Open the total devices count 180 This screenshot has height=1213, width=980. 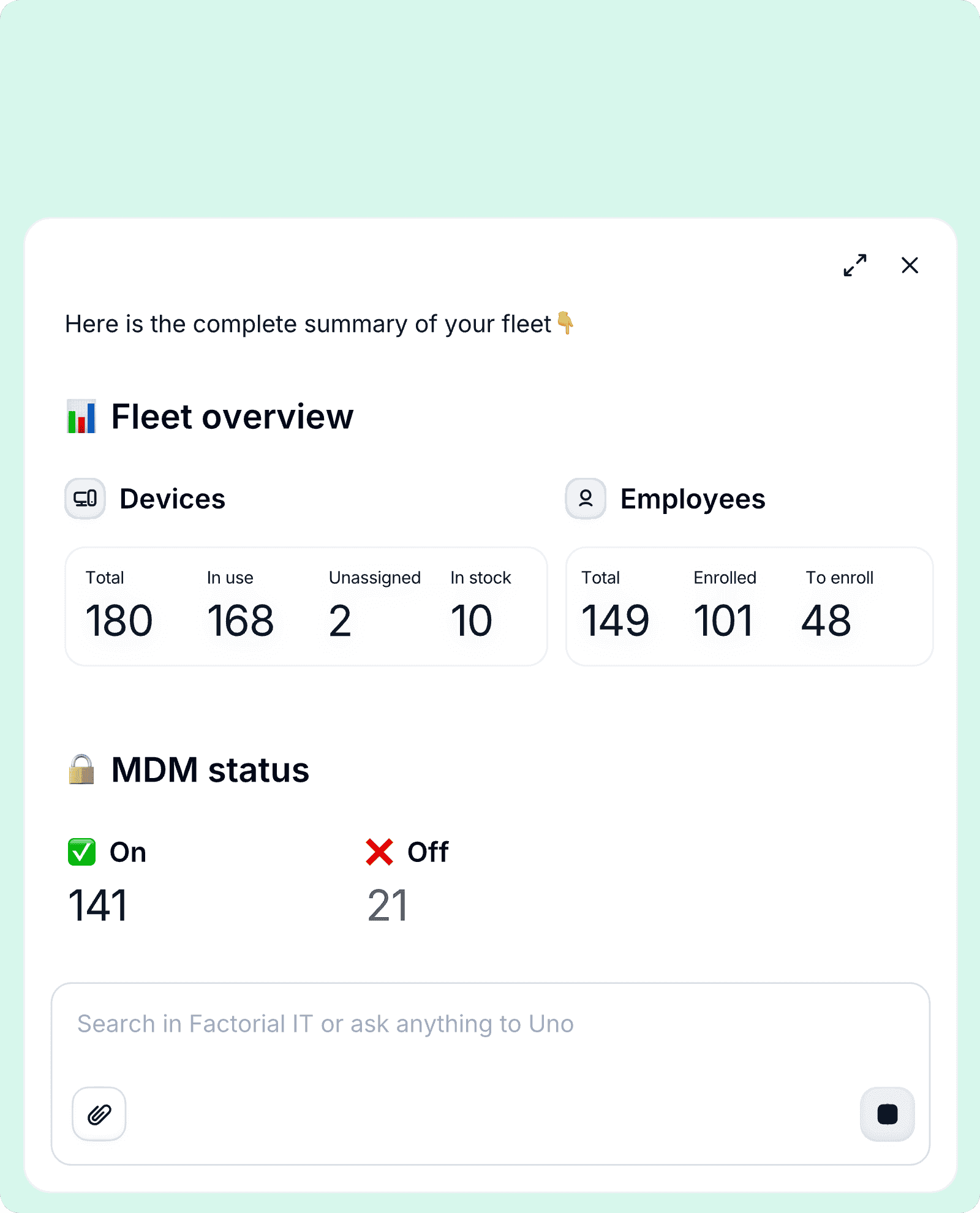[x=119, y=621]
